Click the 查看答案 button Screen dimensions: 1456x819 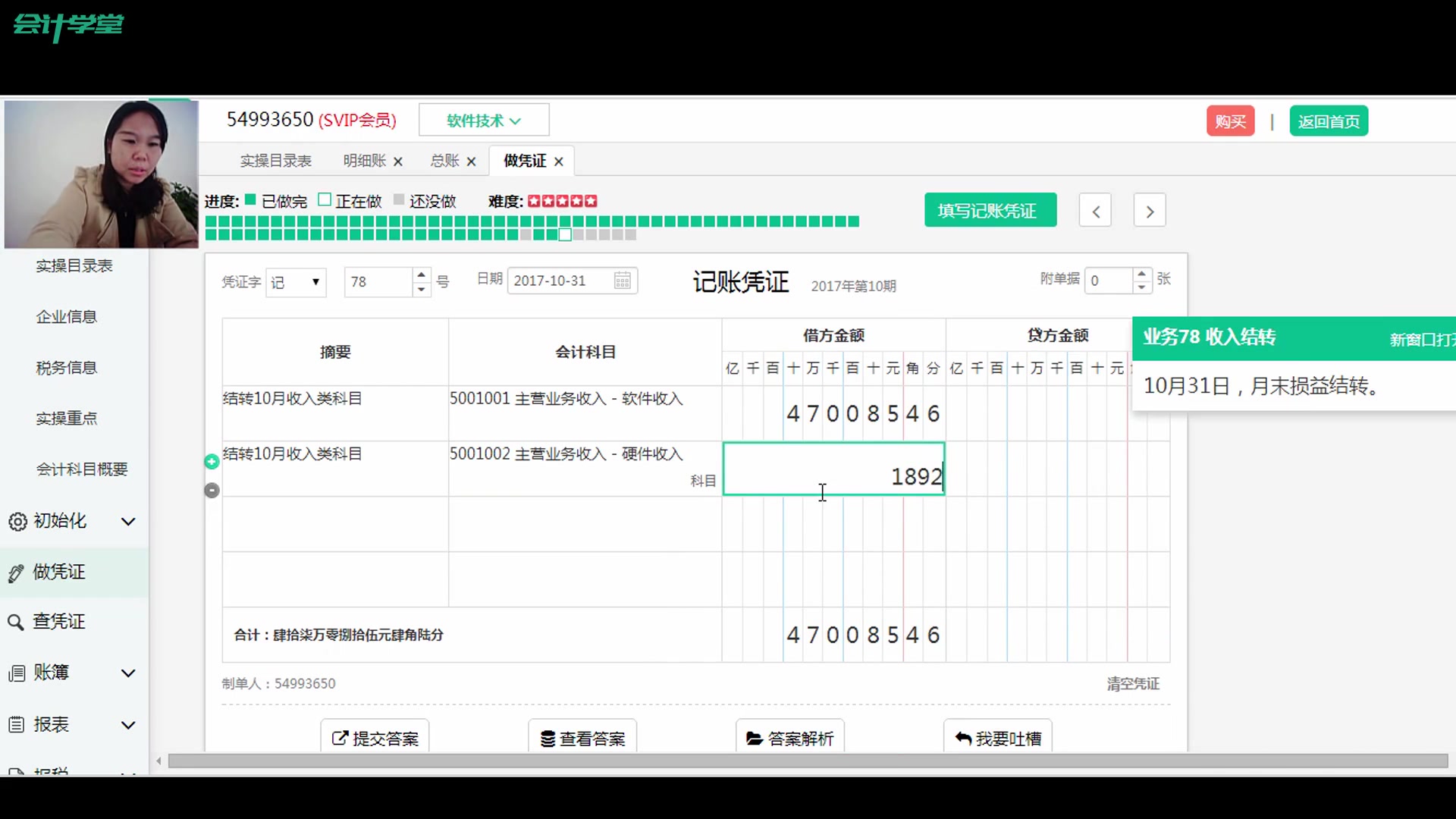click(582, 738)
